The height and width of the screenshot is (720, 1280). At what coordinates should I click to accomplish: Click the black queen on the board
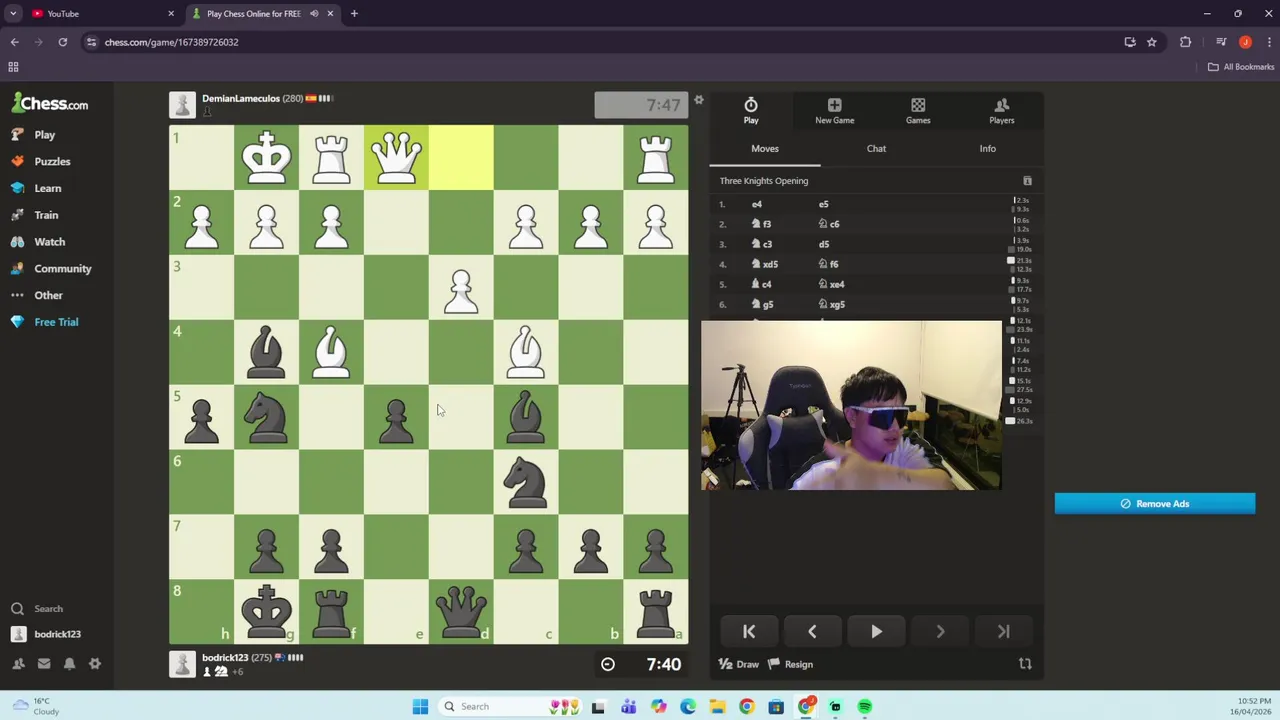(461, 612)
